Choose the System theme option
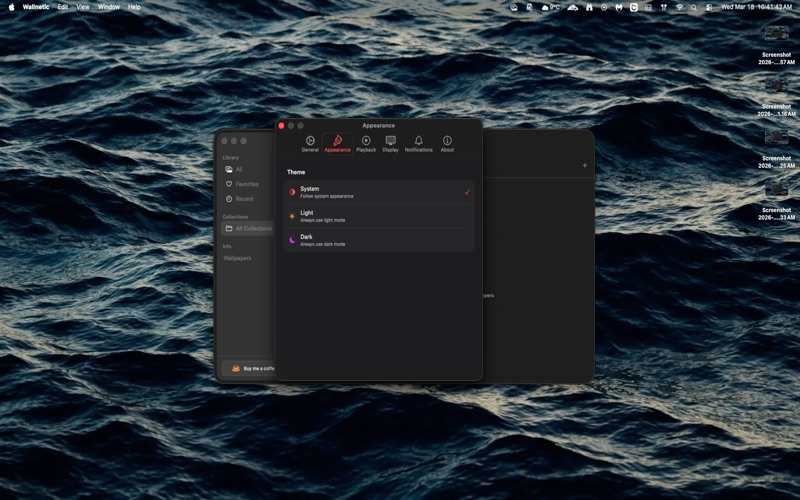The width and height of the screenshot is (800, 500). [379, 192]
